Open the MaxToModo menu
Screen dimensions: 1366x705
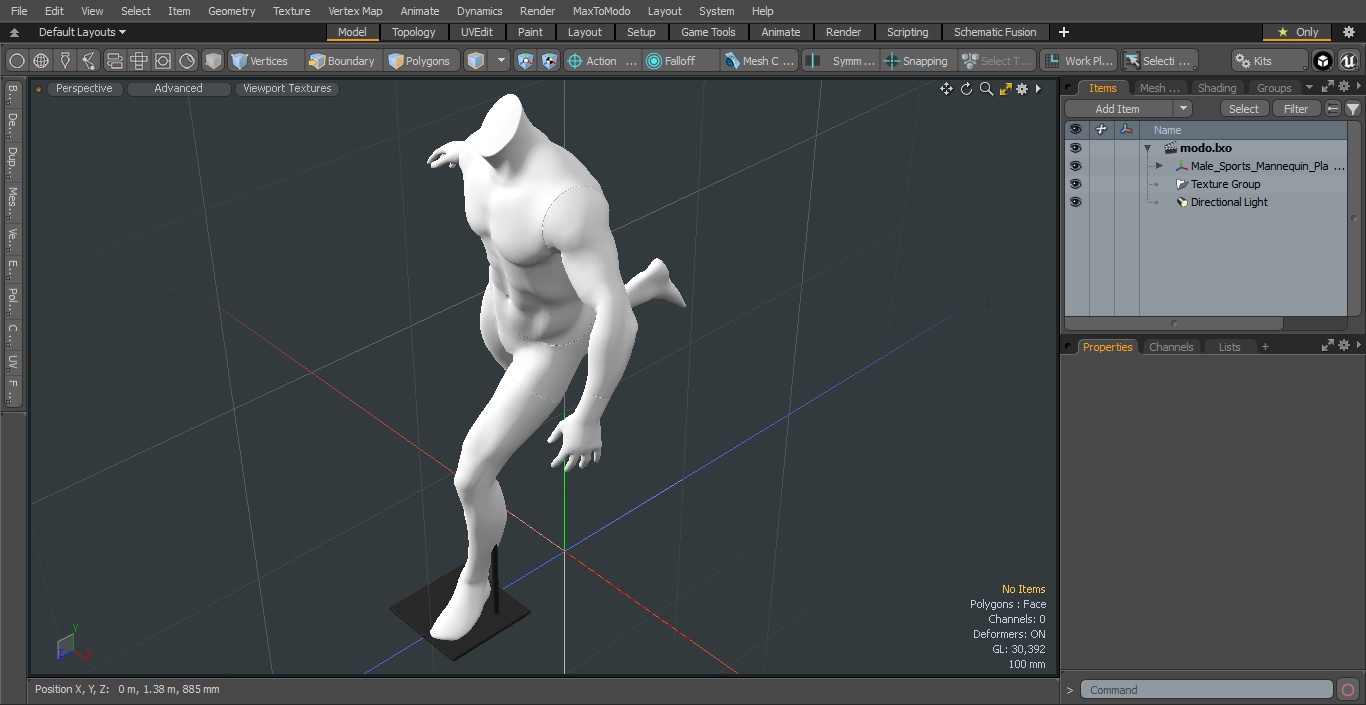(x=601, y=11)
